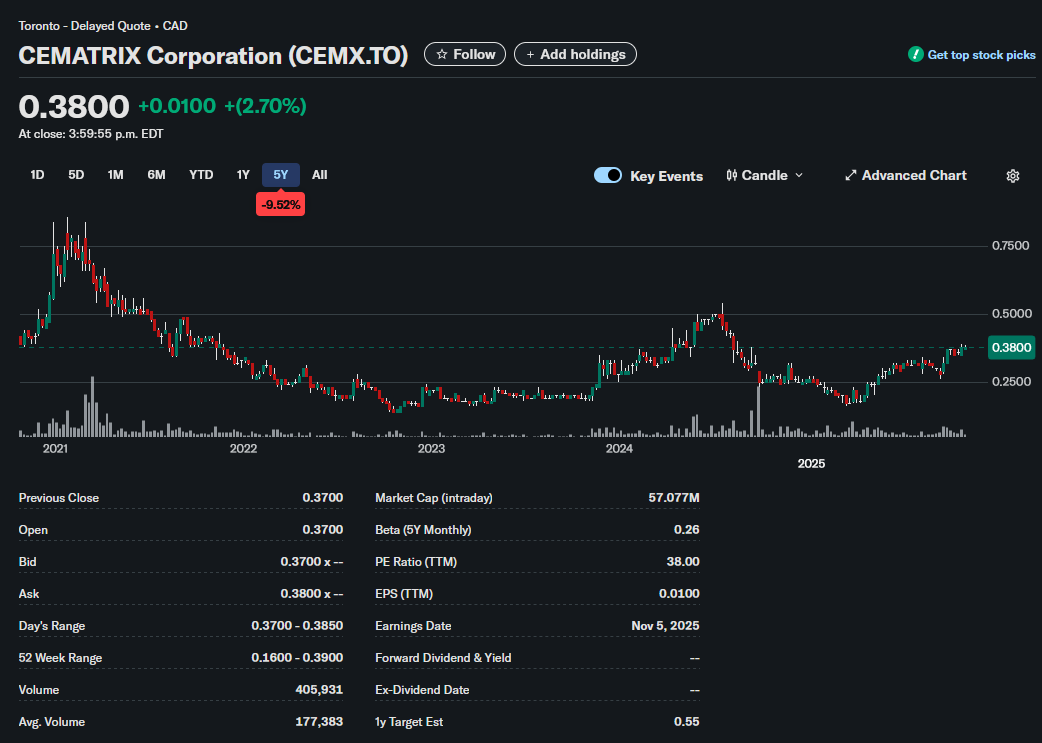
Task: Click the CEMATRIX Corporation (CEMX.TO) heading
Action: coord(213,56)
